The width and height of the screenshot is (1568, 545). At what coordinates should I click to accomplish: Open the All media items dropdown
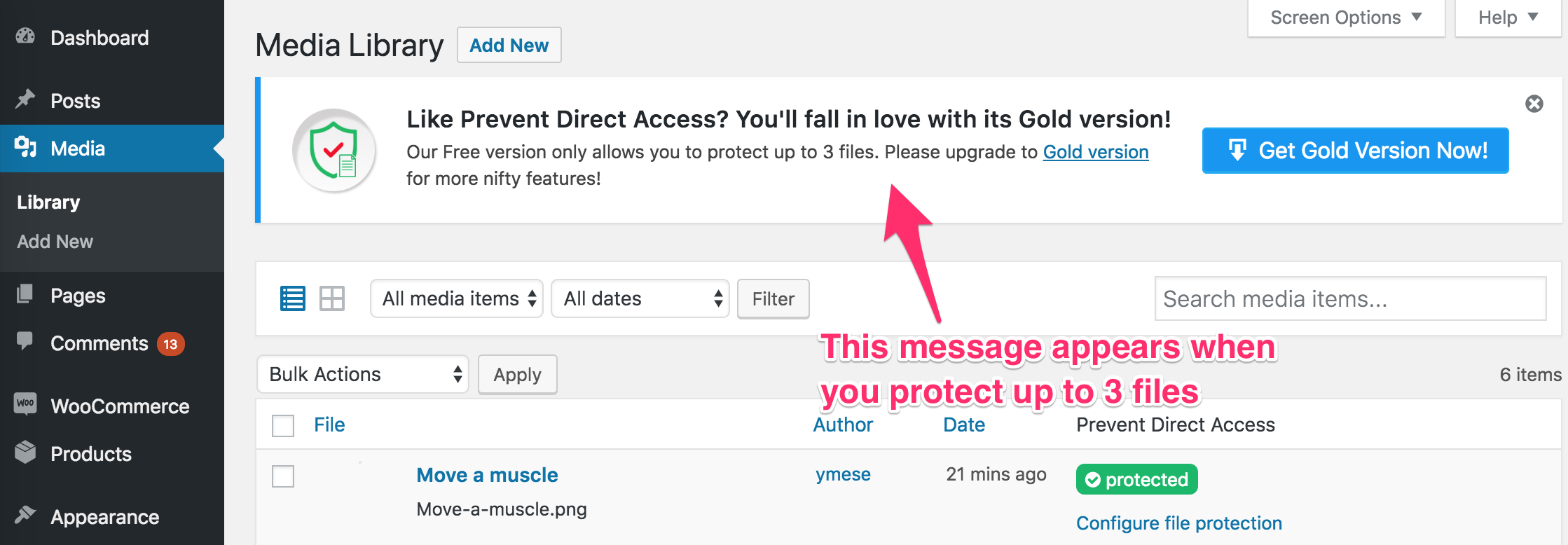tap(457, 298)
